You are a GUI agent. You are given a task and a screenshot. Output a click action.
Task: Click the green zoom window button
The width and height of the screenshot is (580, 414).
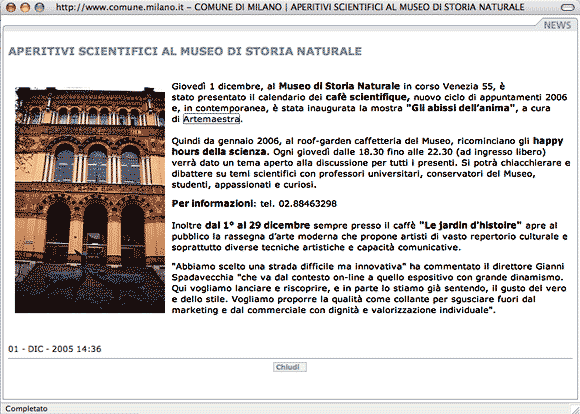[x=39, y=7]
